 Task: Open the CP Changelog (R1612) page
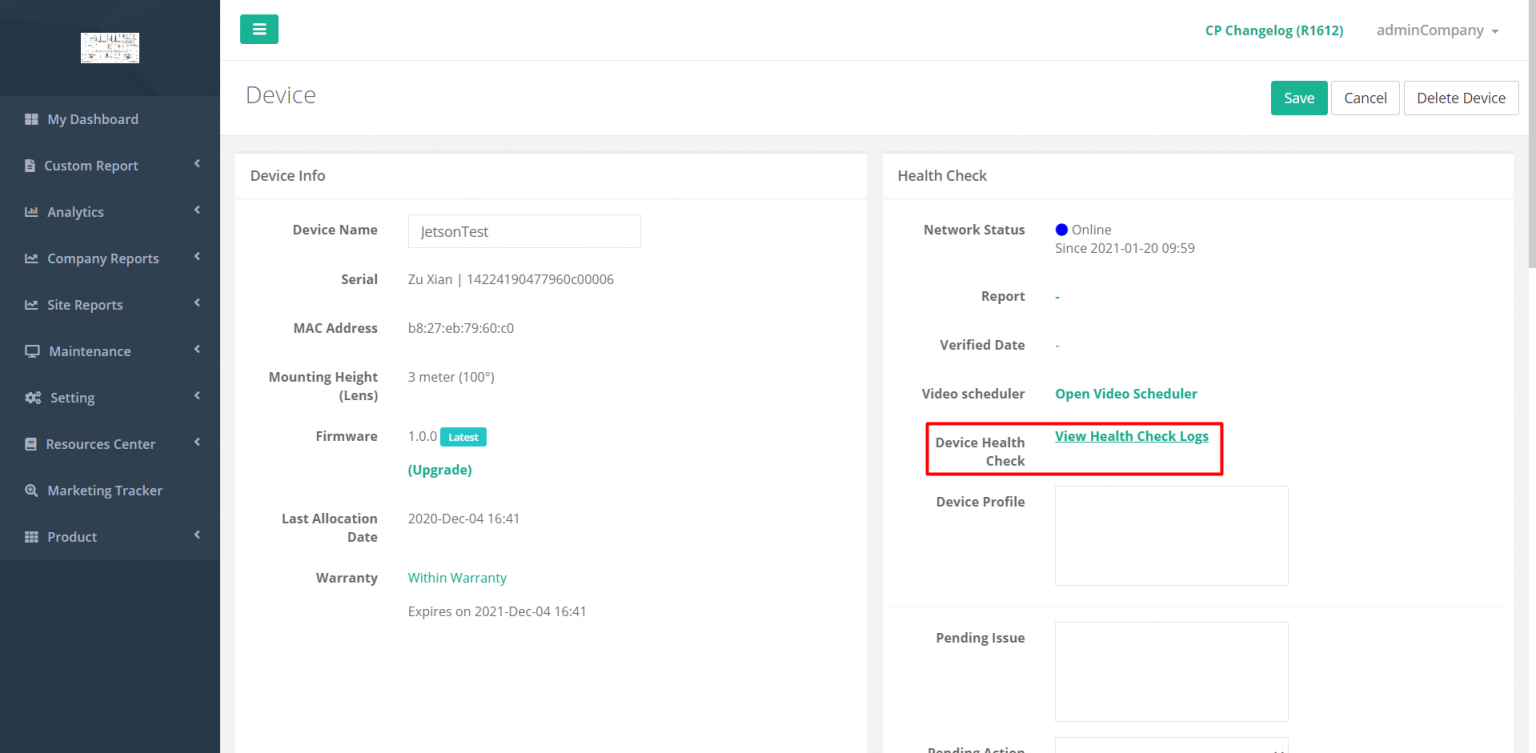point(1274,30)
